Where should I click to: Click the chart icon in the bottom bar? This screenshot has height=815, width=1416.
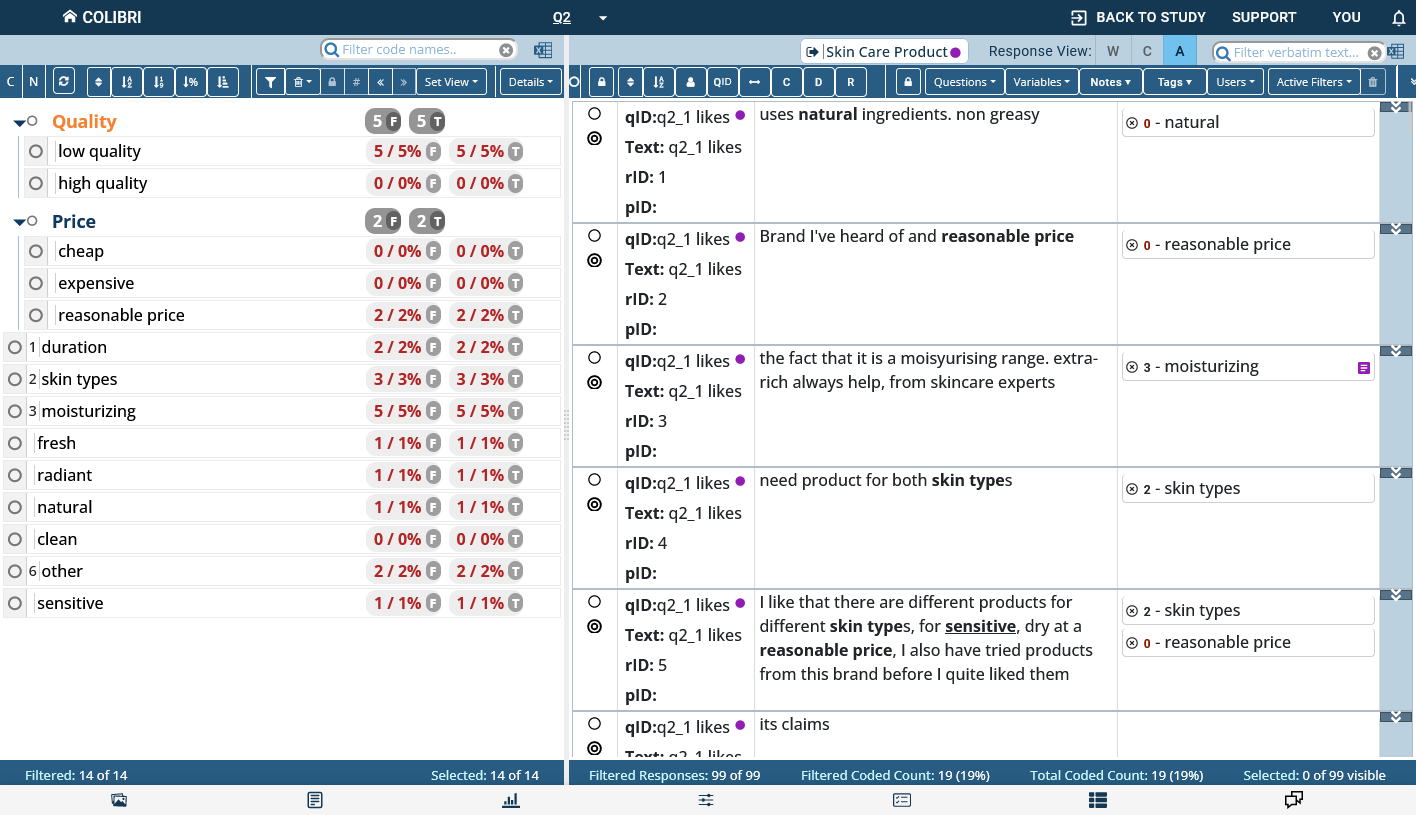pos(511,800)
